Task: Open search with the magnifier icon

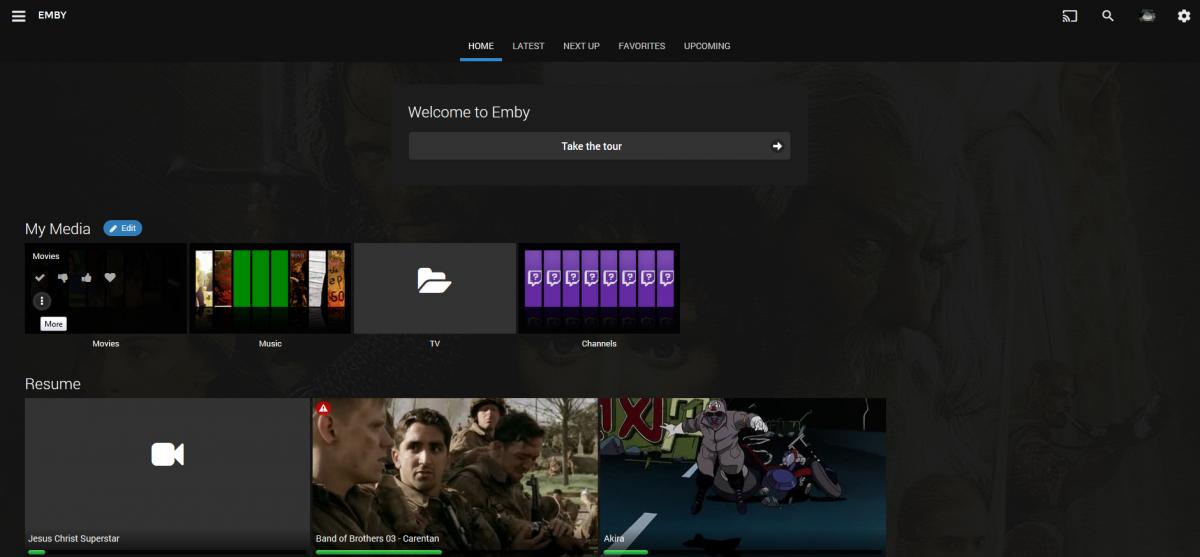Action: (x=1108, y=16)
